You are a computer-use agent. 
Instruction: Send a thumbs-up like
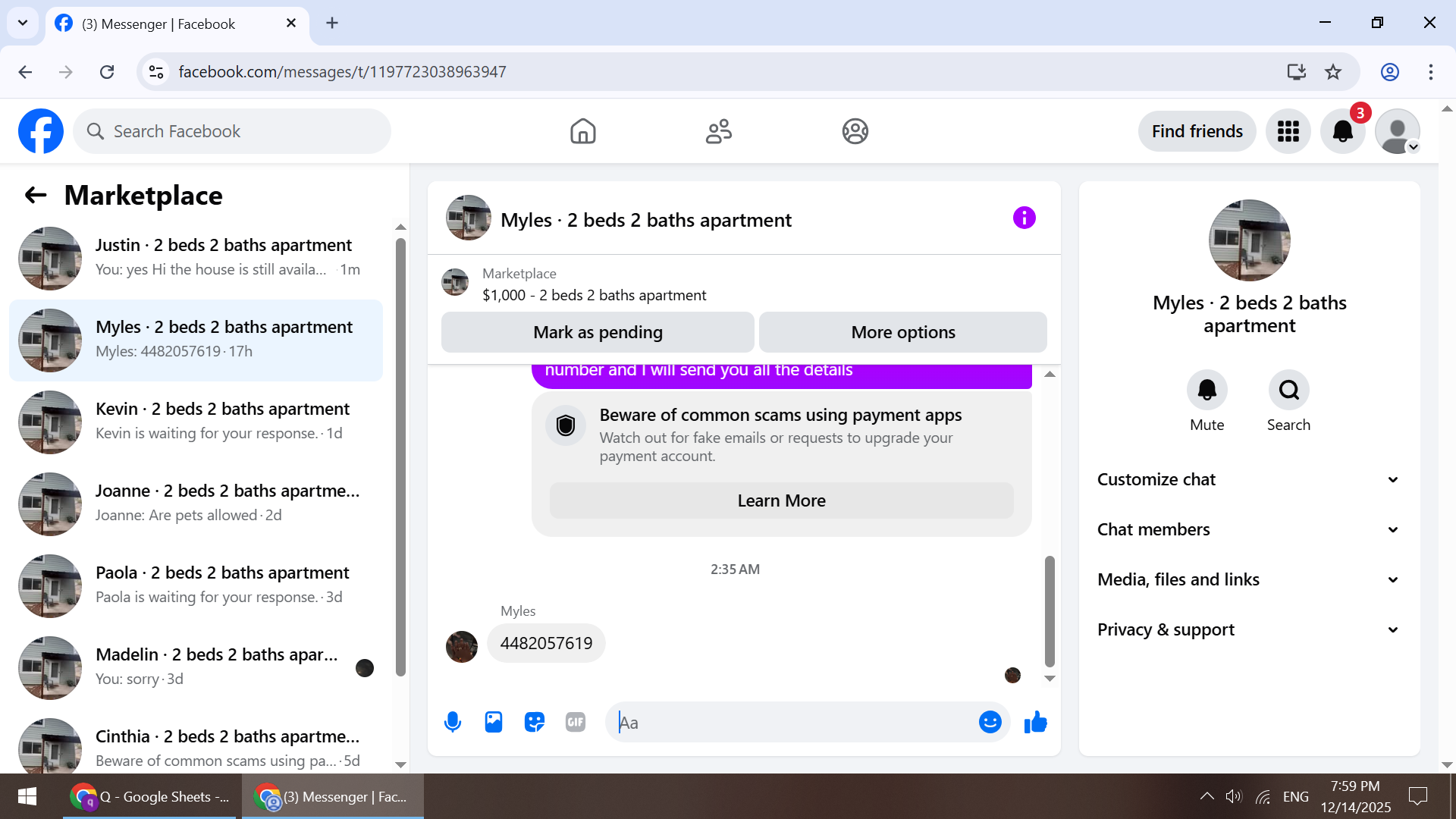pyautogui.click(x=1035, y=722)
